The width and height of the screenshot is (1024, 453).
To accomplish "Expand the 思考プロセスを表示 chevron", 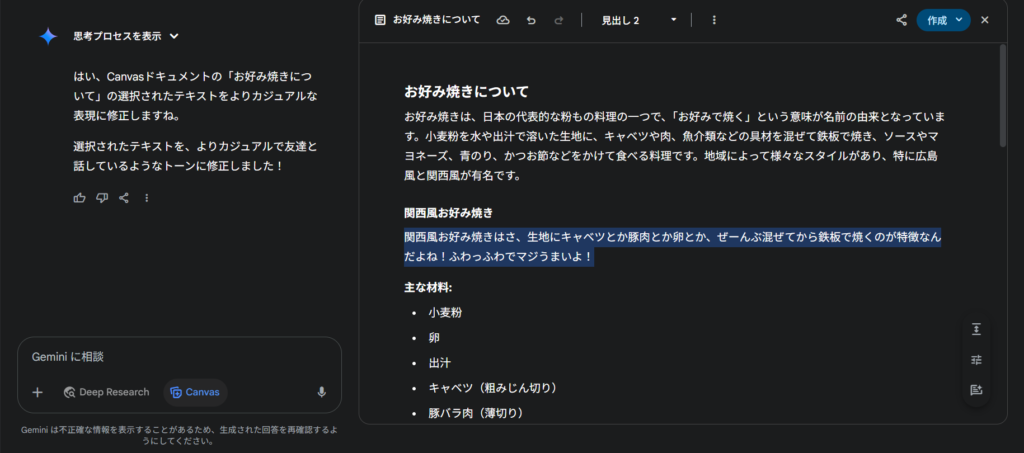I will (174, 37).
